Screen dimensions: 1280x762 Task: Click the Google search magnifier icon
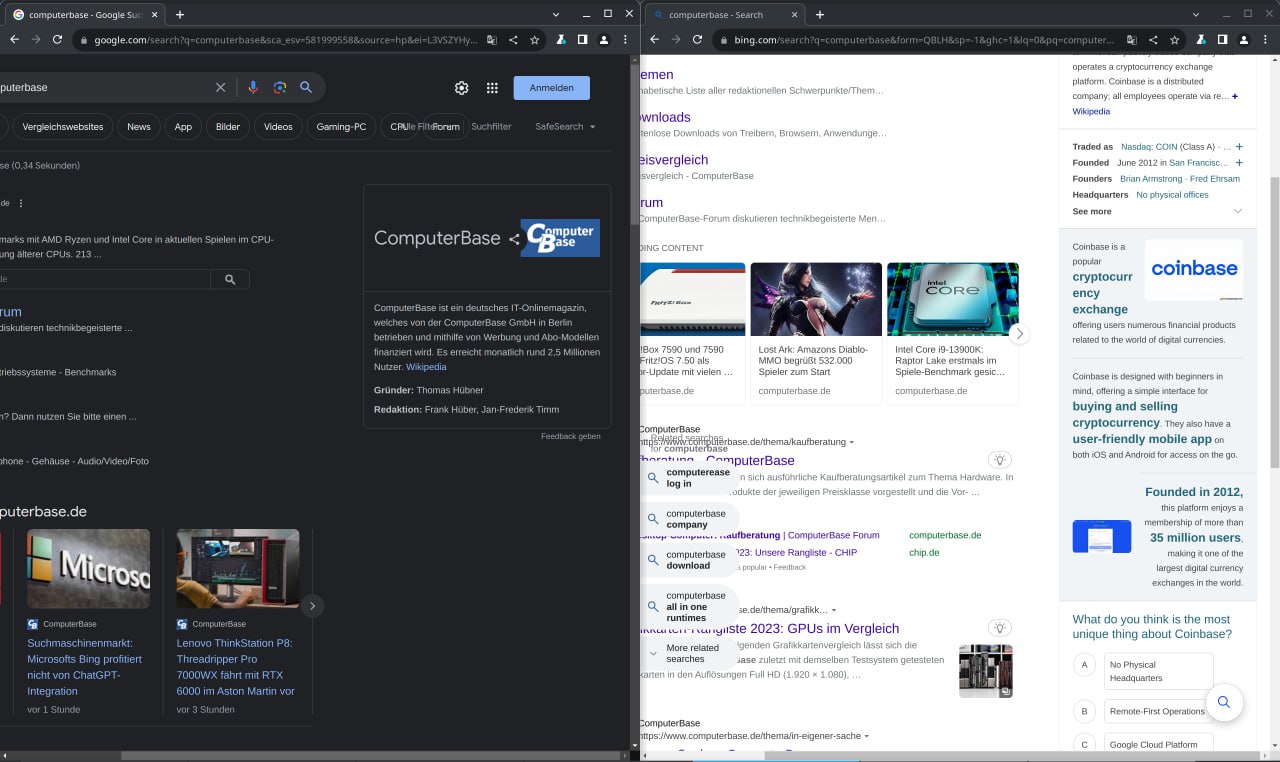(x=306, y=87)
